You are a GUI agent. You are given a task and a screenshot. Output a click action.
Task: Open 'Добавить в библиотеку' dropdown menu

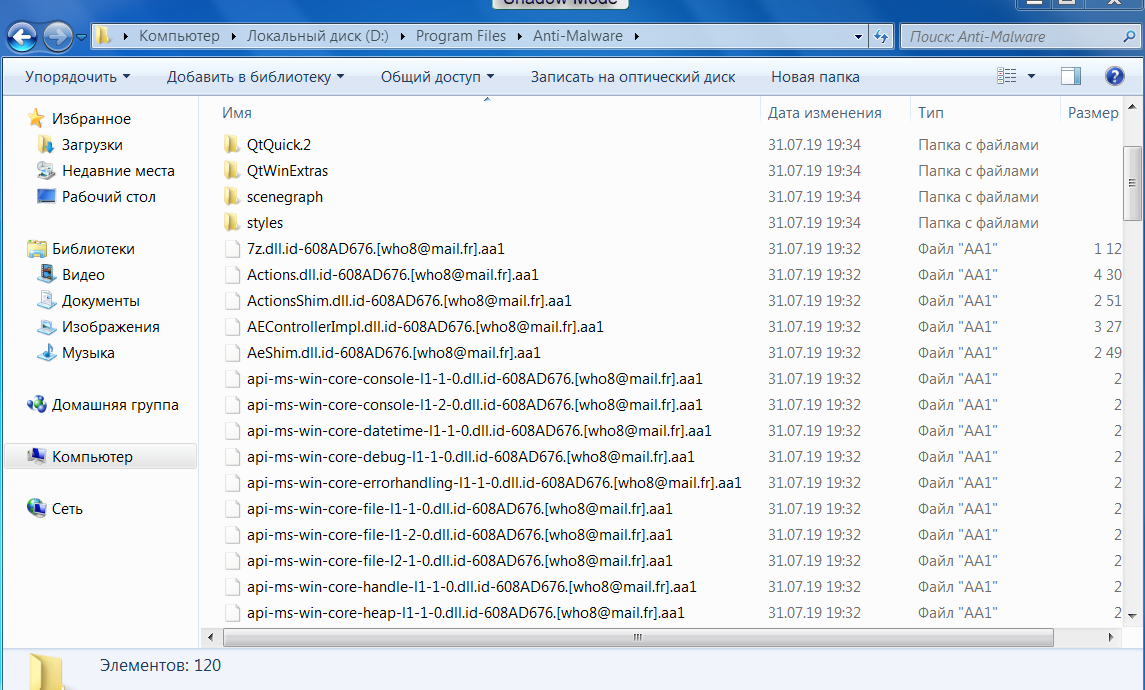pos(255,77)
